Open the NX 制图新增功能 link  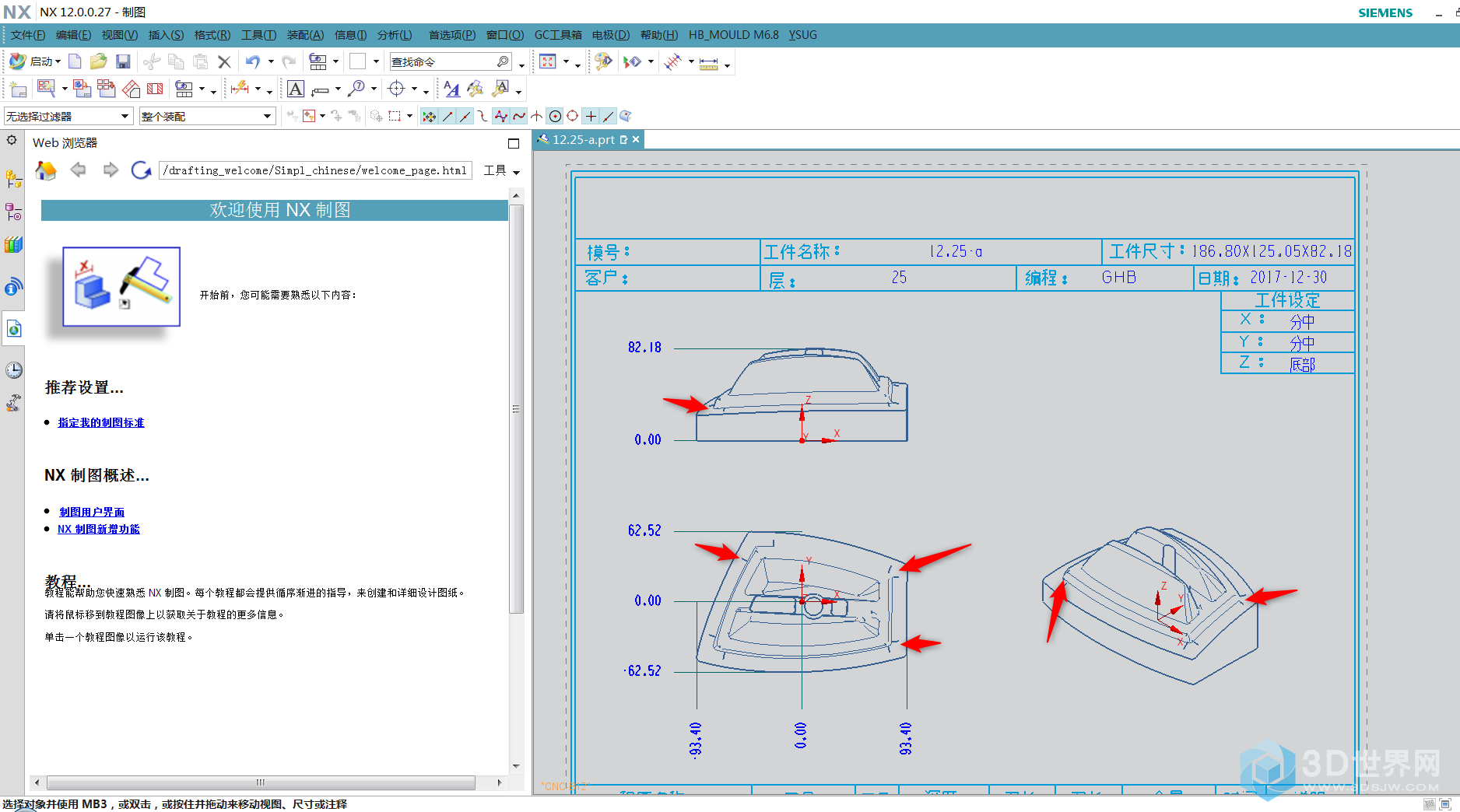pyautogui.click(x=99, y=529)
